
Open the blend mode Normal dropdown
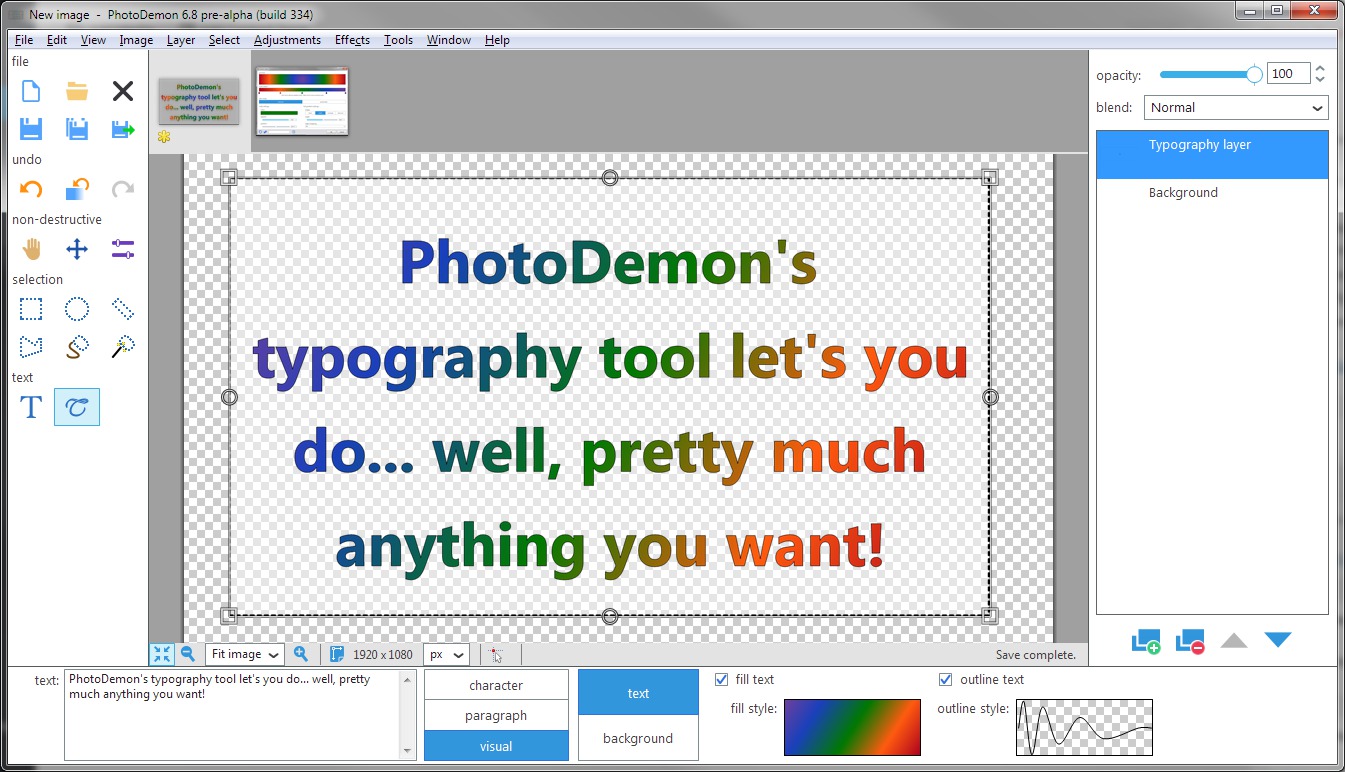click(x=1236, y=107)
